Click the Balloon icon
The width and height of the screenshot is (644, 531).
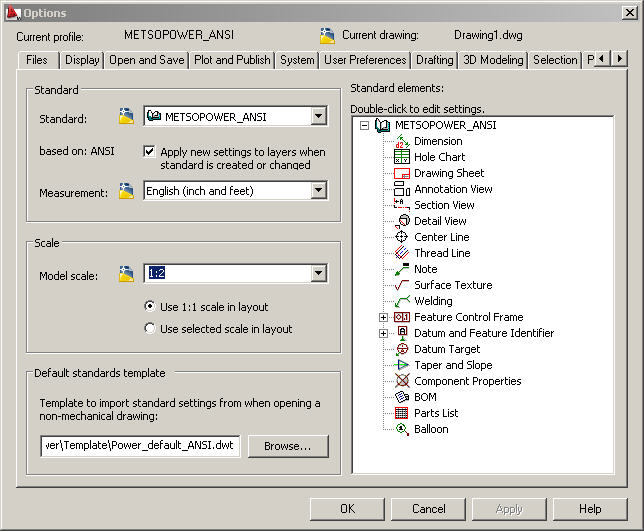click(402, 429)
